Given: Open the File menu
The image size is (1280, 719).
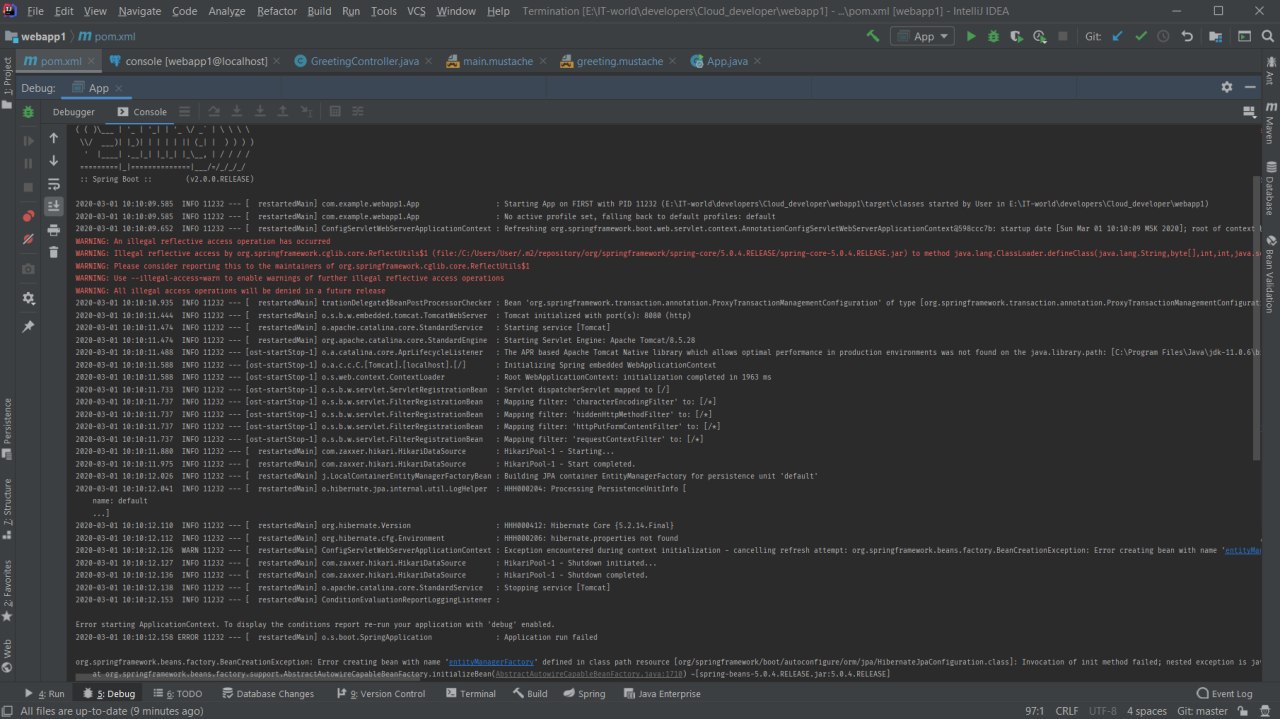Looking at the screenshot, I should (35, 11).
